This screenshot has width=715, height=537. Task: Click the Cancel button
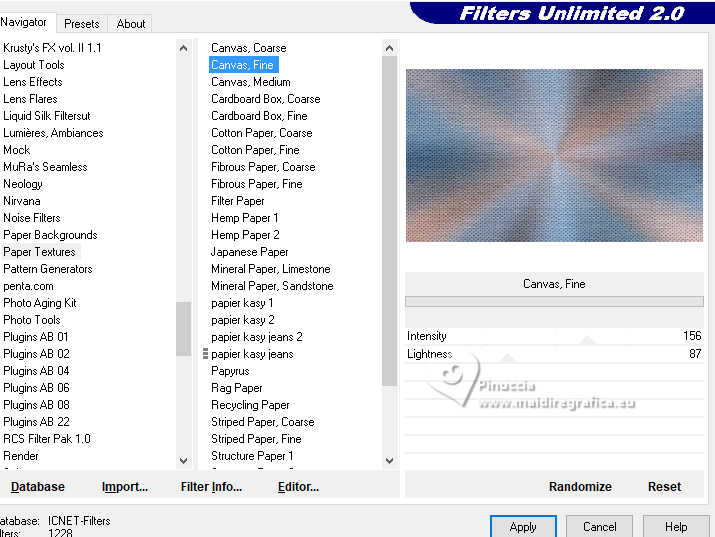pyautogui.click(x=599, y=527)
